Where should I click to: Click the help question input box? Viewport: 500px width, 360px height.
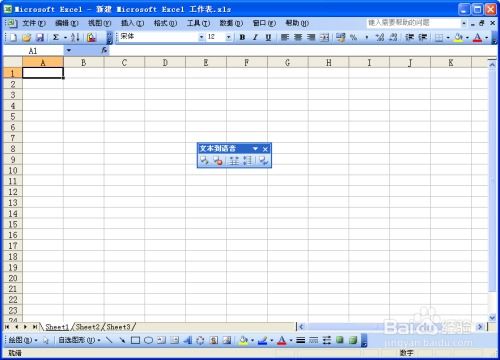pos(413,23)
